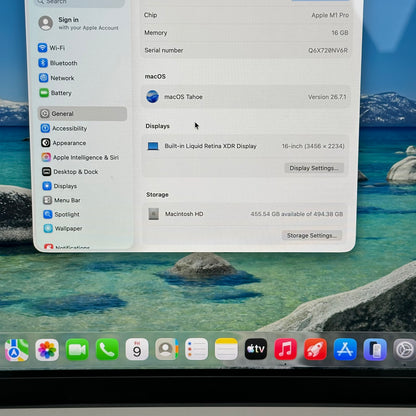Screen dimensions: 416x416
Task: Click the macOS Tahoe version row
Action: pos(246,97)
